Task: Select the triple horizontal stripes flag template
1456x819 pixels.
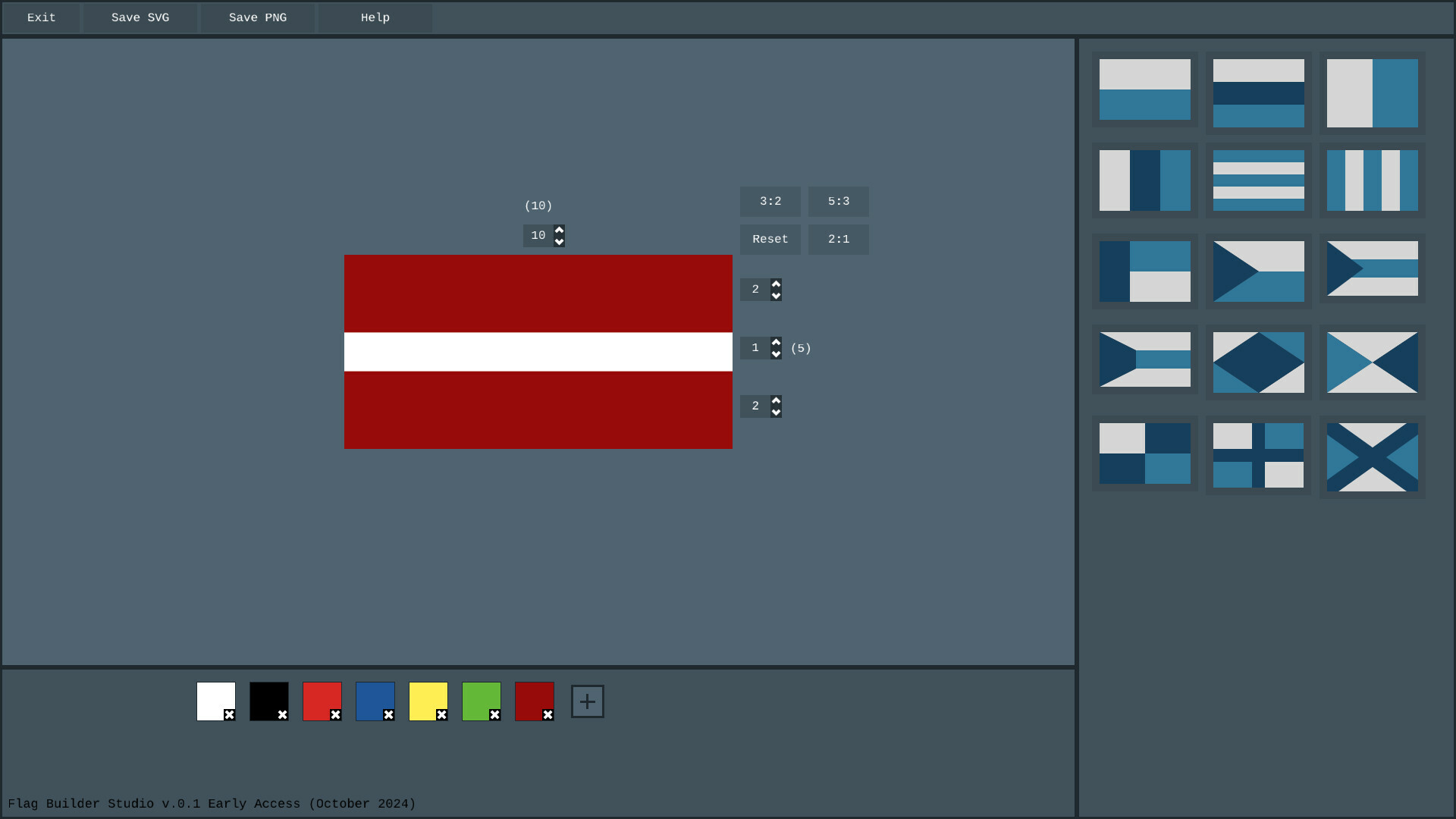Action: click(1259, 92)
